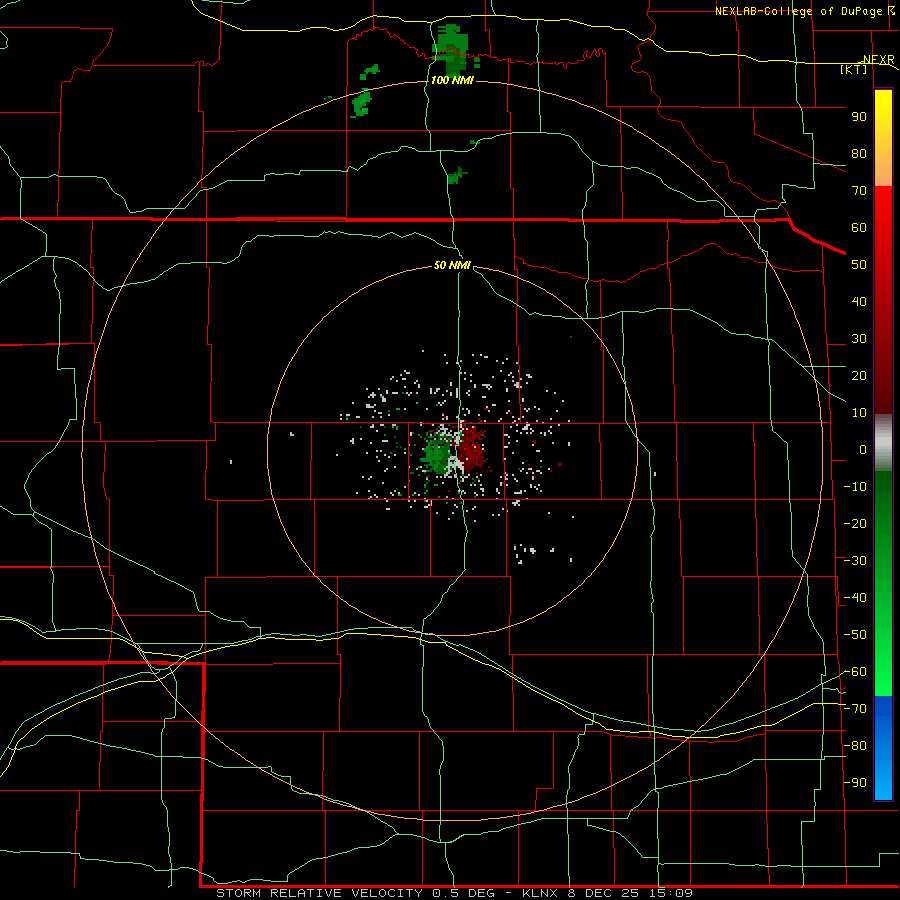Click the -80 scale value
This screenshot has height=900, width=900.
point(855,746)
